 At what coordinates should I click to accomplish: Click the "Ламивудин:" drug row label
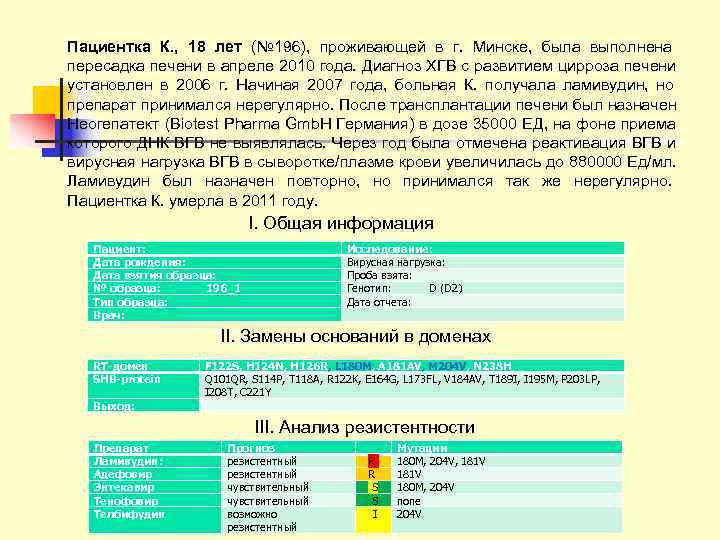click(x=155, y=461)
